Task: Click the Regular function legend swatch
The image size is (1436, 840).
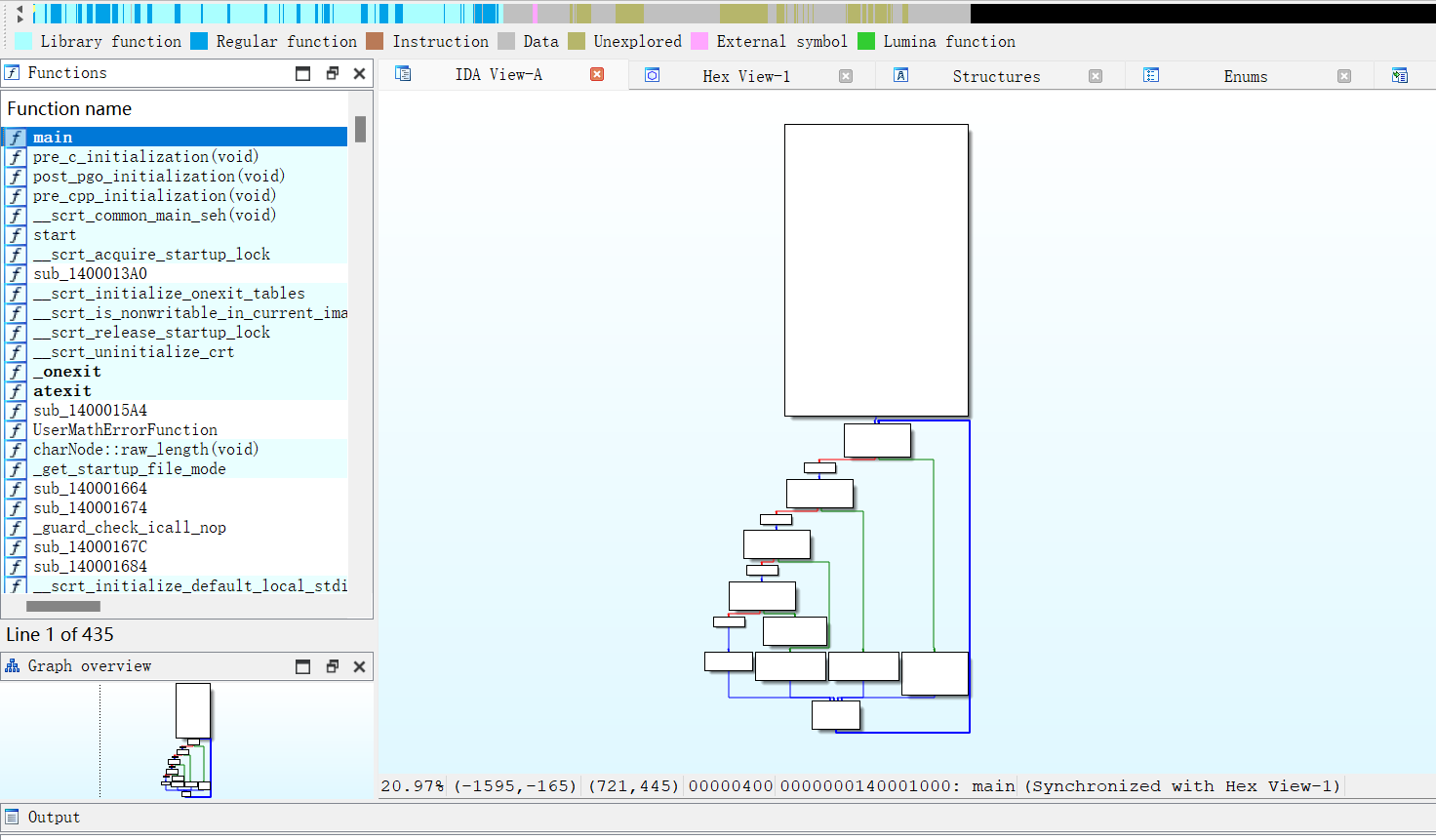Action: (199, 41)
